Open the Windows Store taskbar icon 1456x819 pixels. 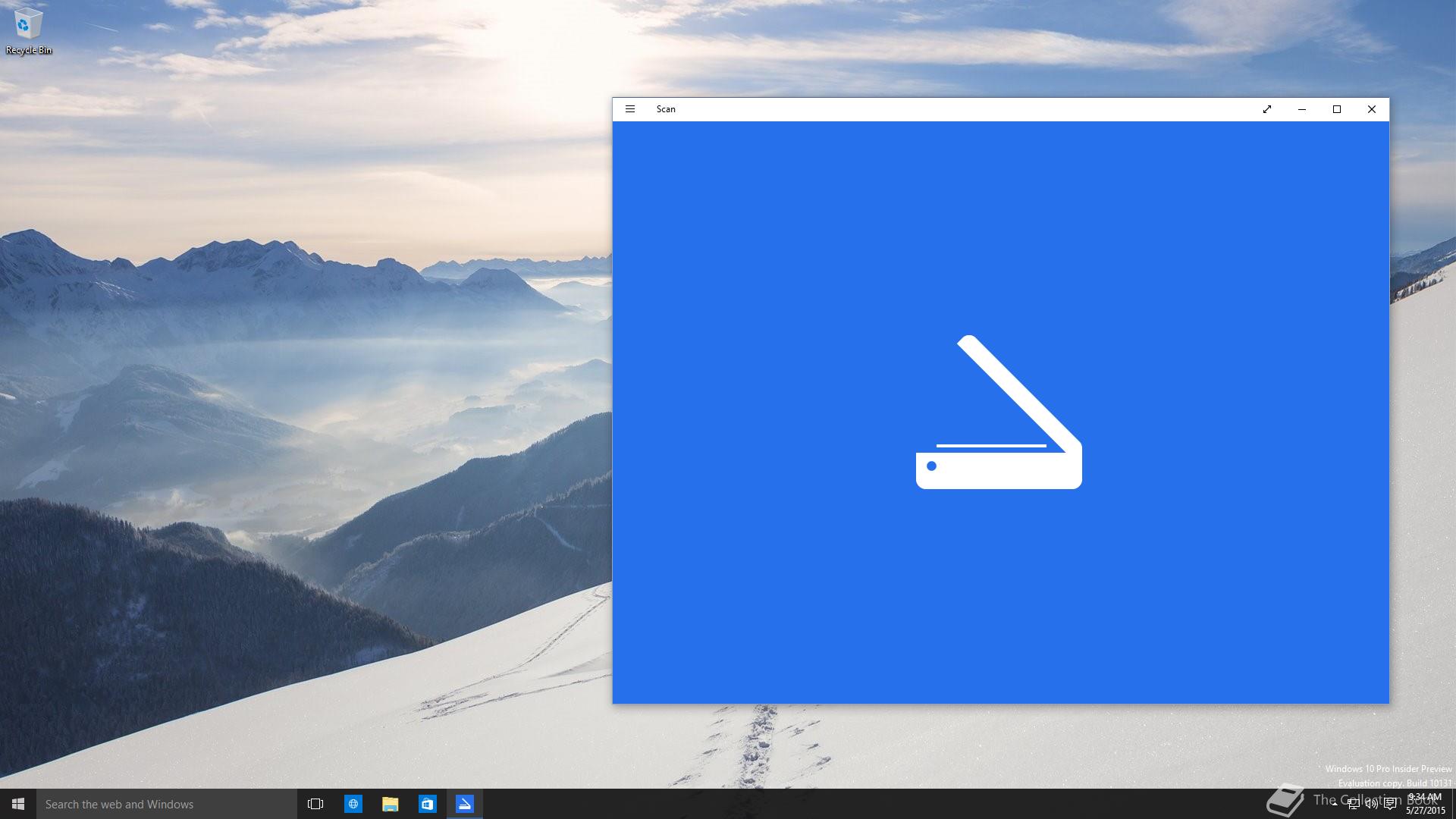coord(427,804)
